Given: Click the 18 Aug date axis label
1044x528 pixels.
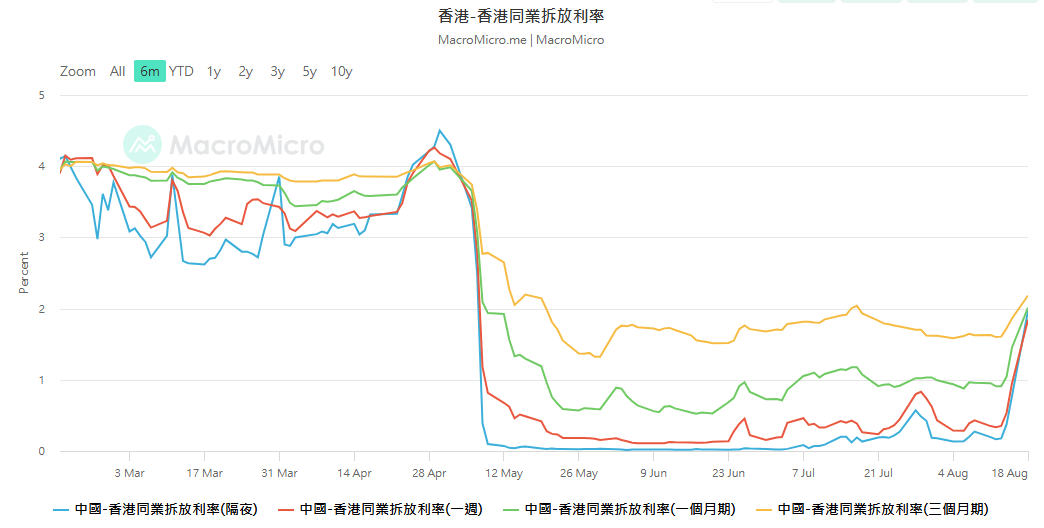Looking at the screenshot, I should coord(1009,473).
